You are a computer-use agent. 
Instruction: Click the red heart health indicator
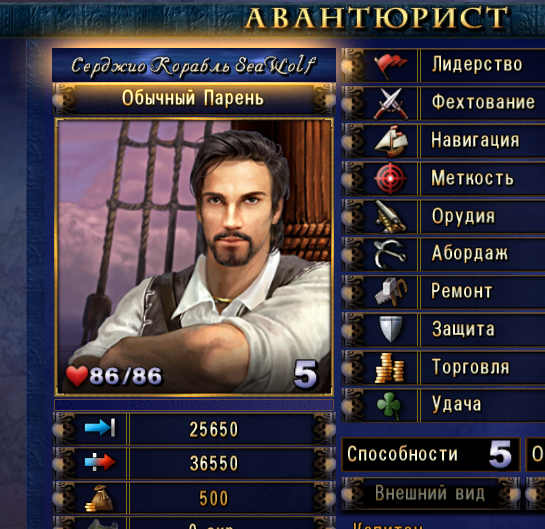tap(76, 376)
